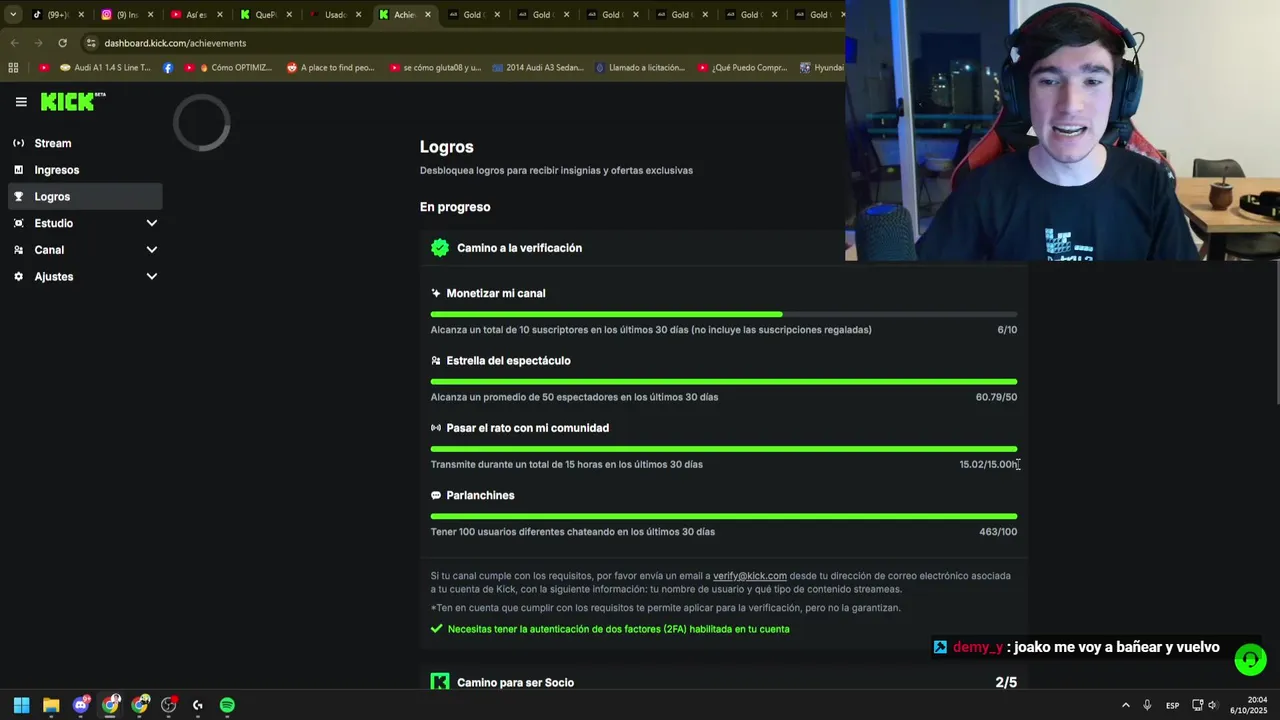The height and width of the screenshot is (720, 1280).
Task: Open the Camino para ser Socio section
Action: coord(724,682)
